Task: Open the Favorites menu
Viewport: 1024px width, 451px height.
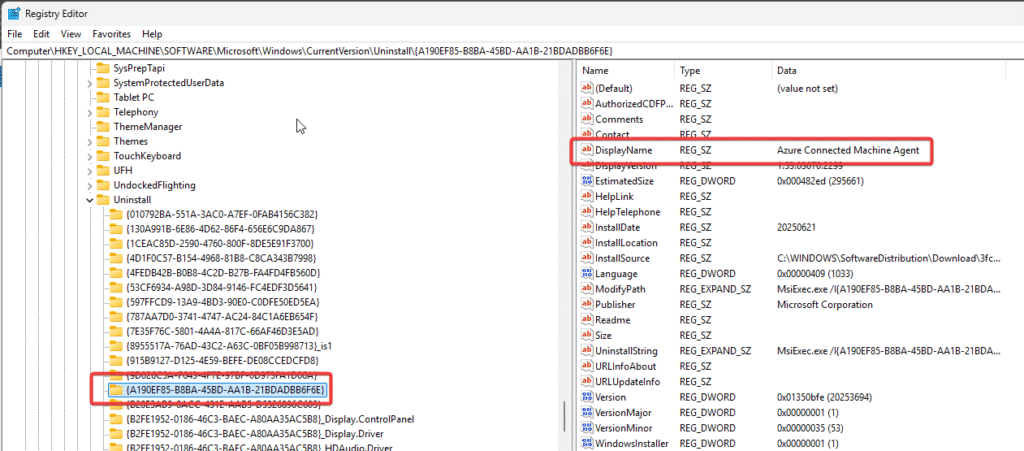Action: (112, 34)
